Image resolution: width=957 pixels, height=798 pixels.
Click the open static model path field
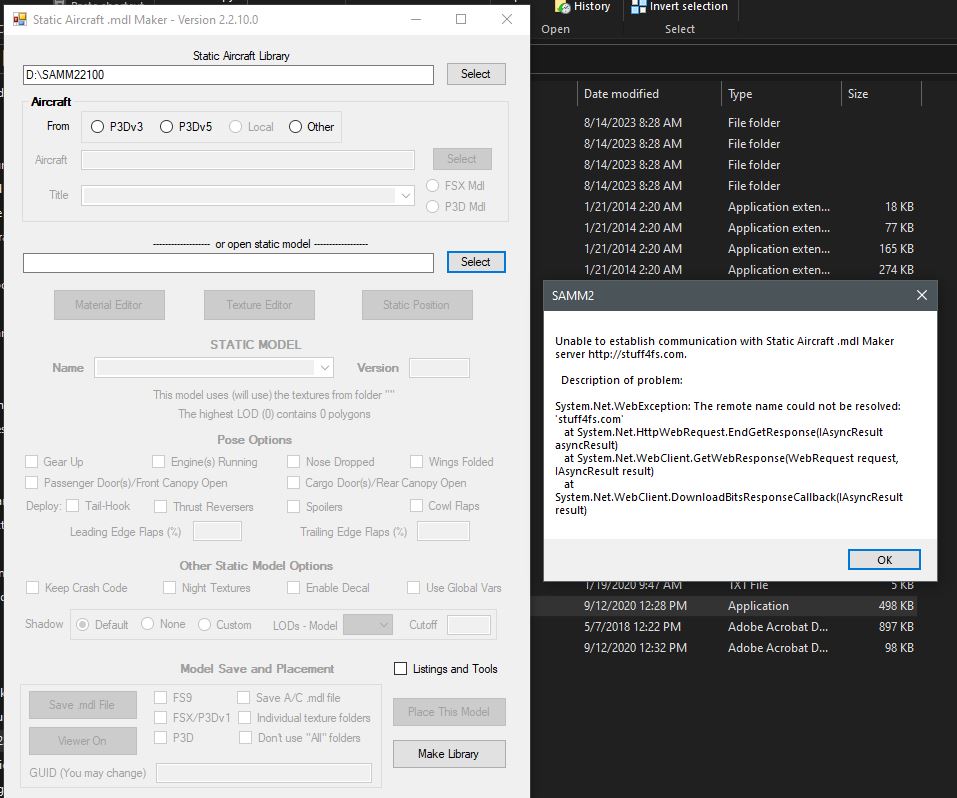[x=228, y=263]
